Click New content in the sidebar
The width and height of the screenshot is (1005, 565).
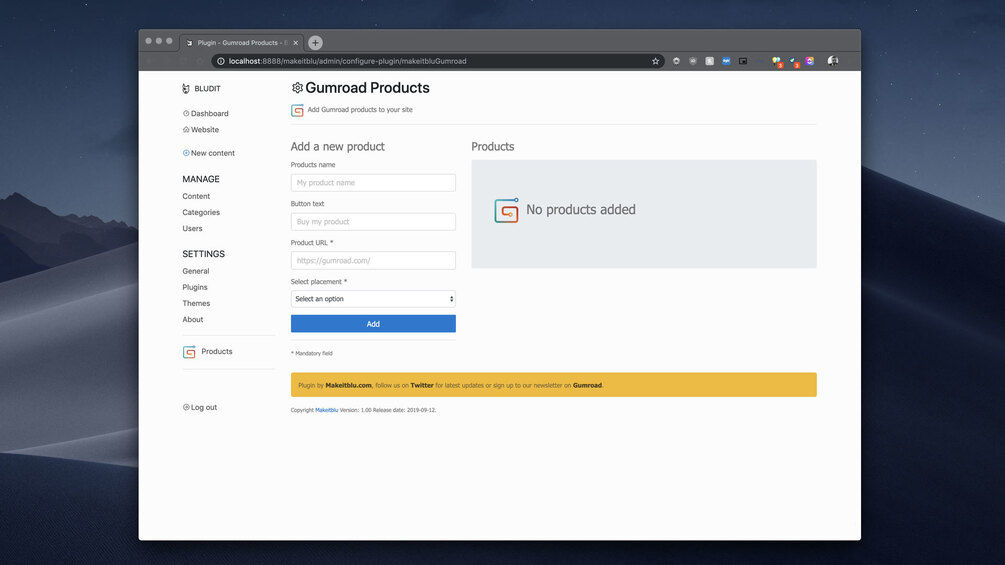[x=212, y=153]
